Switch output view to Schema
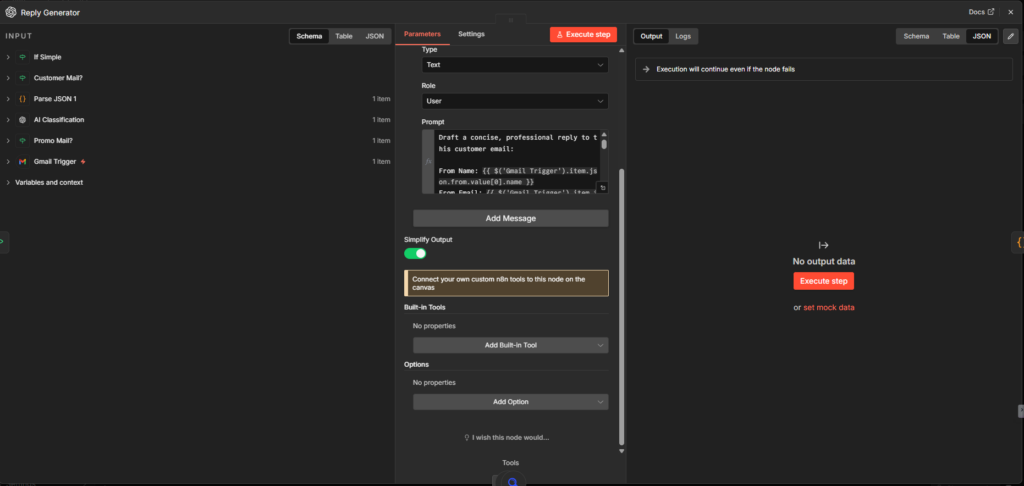Viewport: 1024px width, 486px height. tap(916, 36)
